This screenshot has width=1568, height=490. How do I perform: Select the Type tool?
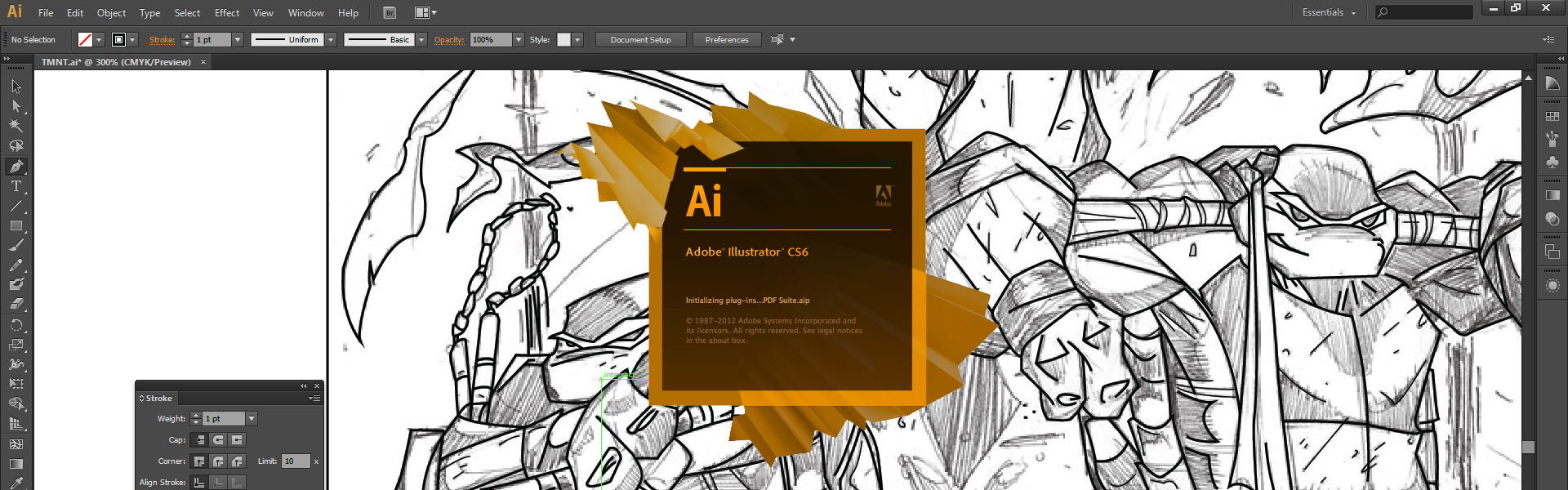16,186
